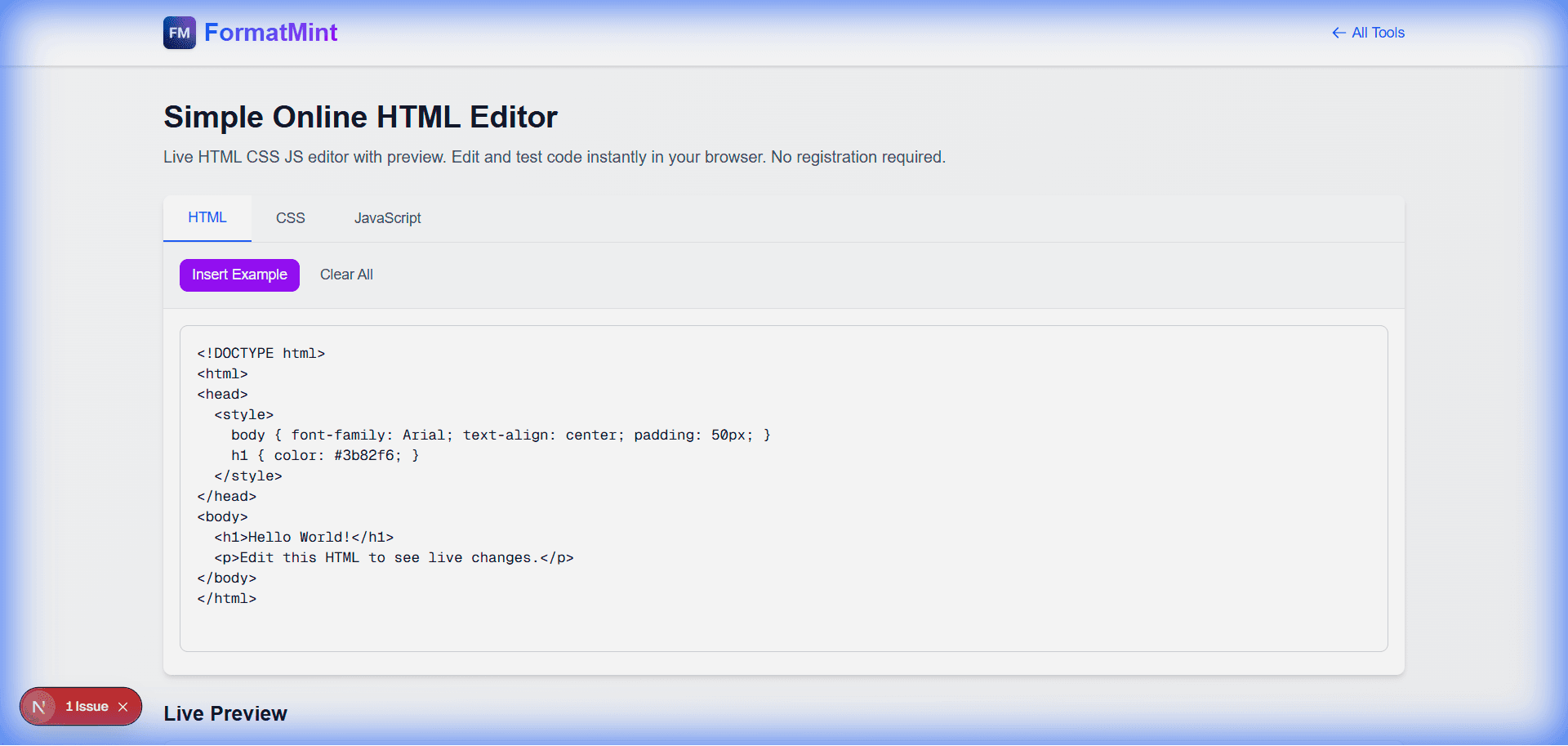Image resolution: width=1568 pixels, height=746 pixels.
Task: Open the All Tools link
Action: click(1378, 33)
